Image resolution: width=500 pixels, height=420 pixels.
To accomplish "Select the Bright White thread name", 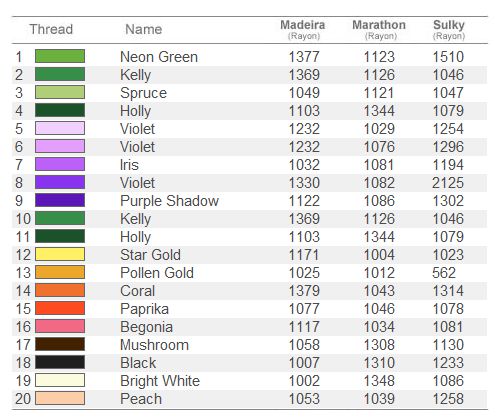I will 160,381.
